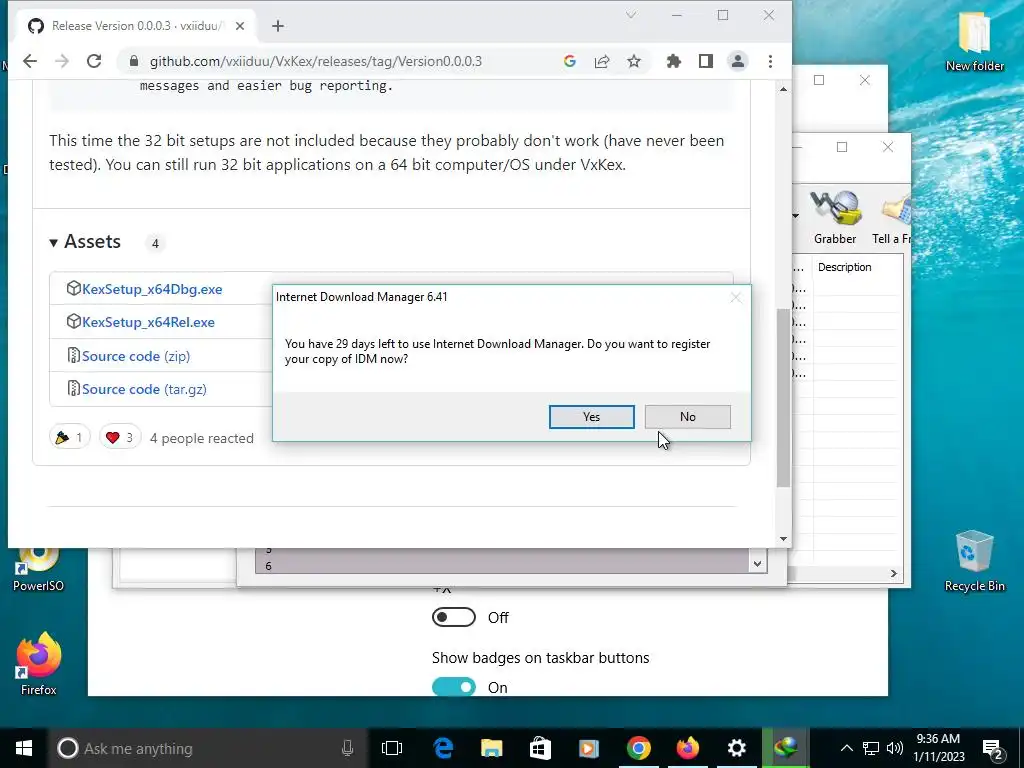Click Chrome scrollbar down arrow

point(783,539)
